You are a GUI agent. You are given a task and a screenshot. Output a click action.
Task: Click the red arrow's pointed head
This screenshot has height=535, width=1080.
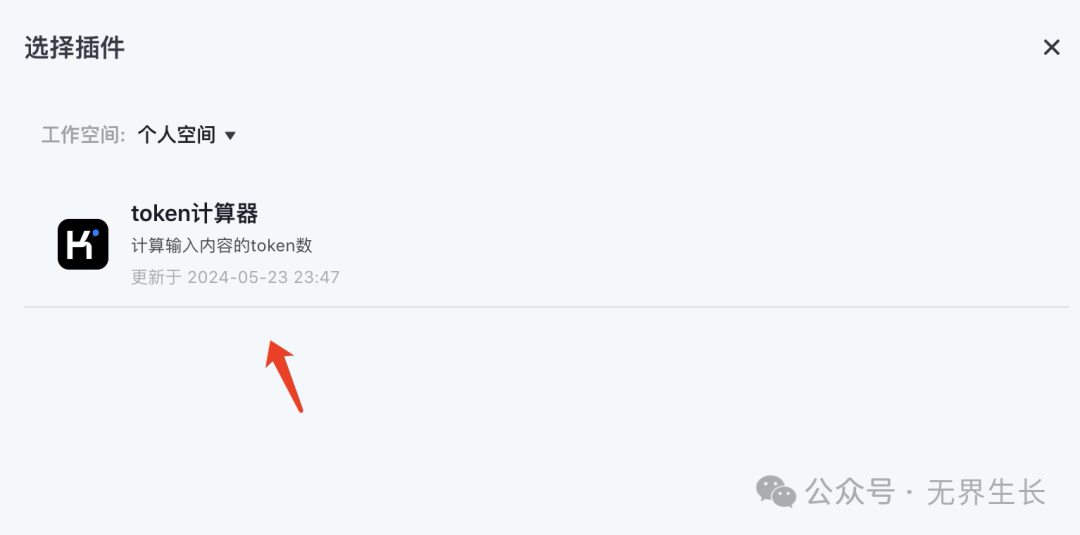[277, 354]
